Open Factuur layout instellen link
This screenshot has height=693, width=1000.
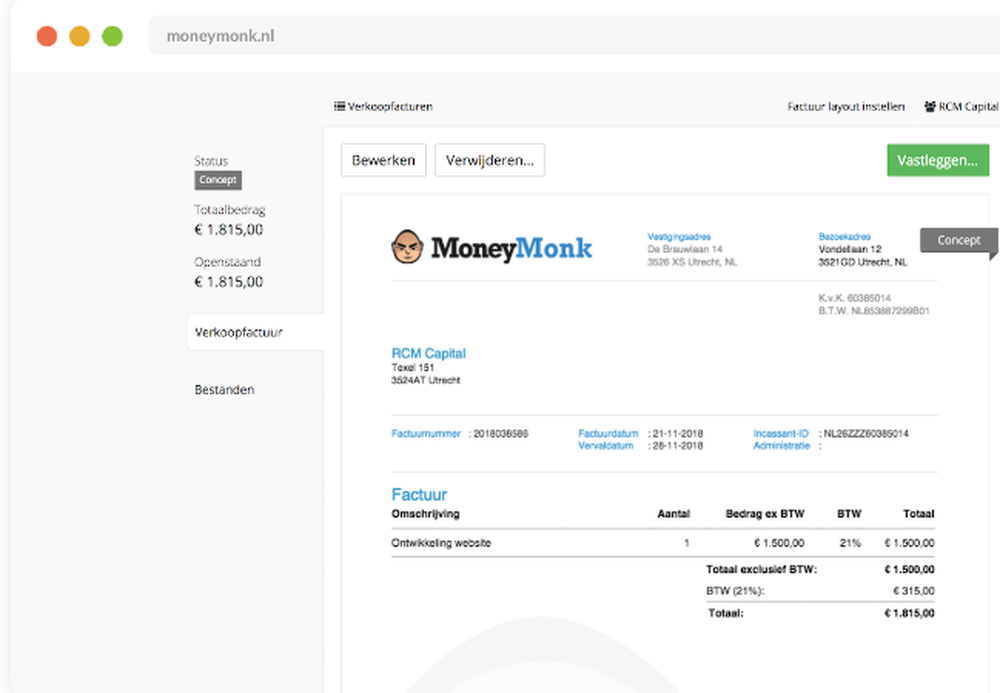click(846, 106)
